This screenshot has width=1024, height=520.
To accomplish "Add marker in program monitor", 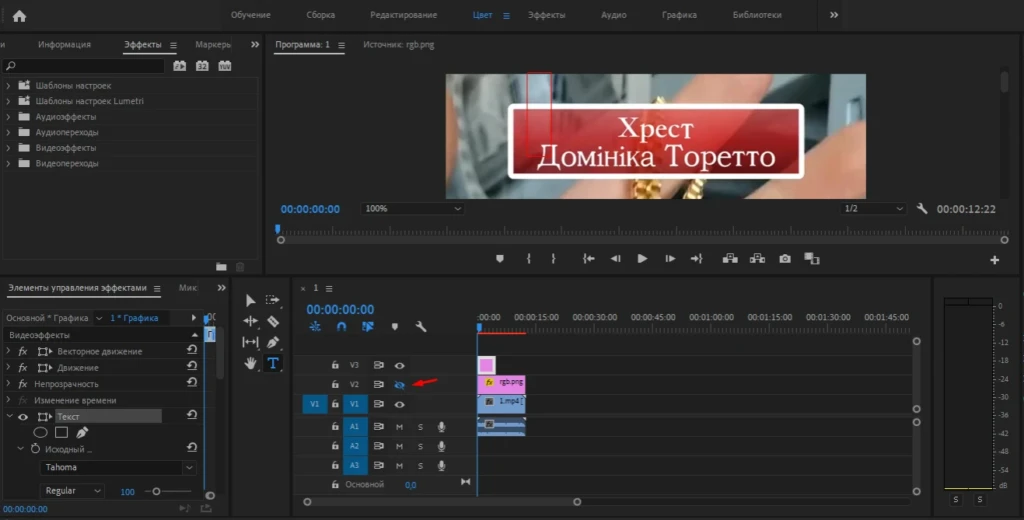I will click(x=500, y=259).
